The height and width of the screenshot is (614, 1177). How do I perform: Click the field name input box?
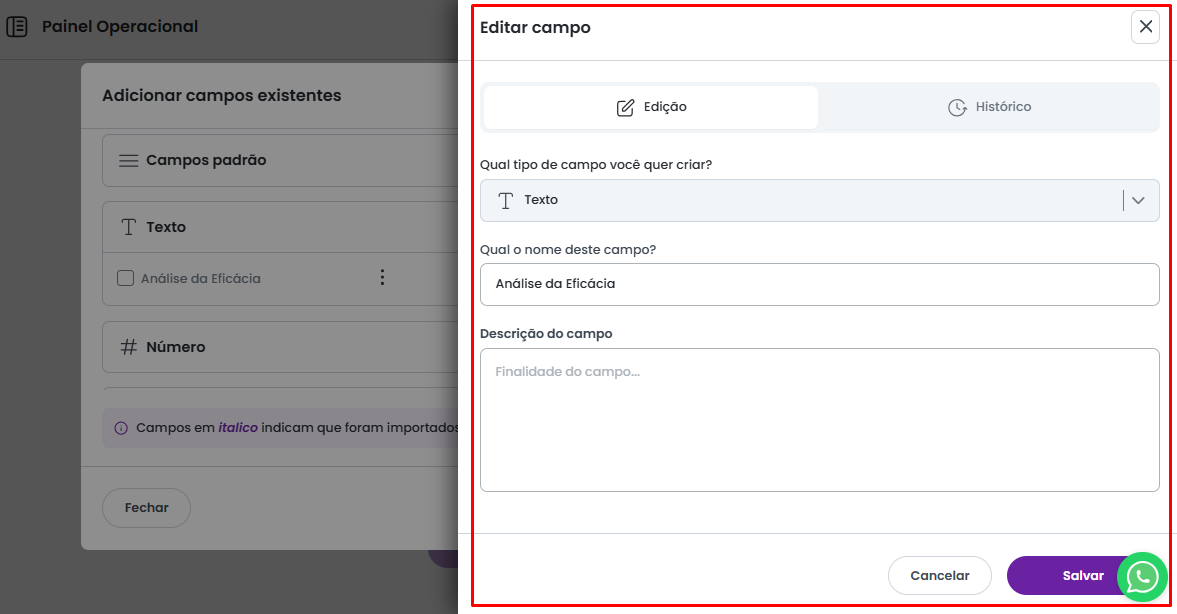(x=819, y=284)
